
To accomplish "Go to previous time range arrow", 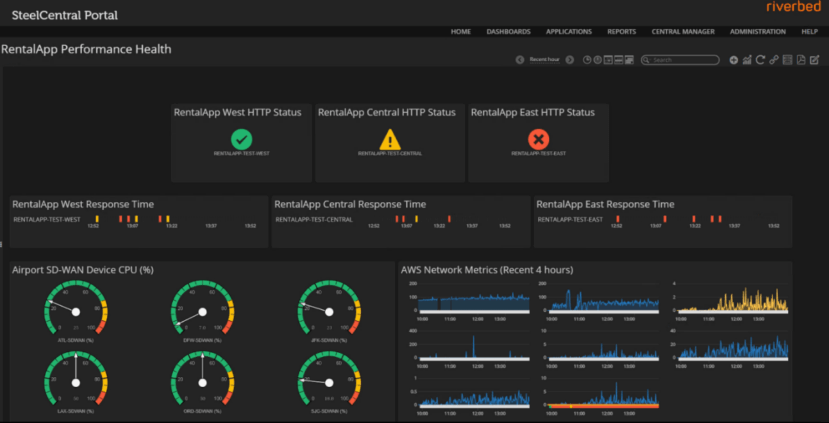I will point(520,60).
